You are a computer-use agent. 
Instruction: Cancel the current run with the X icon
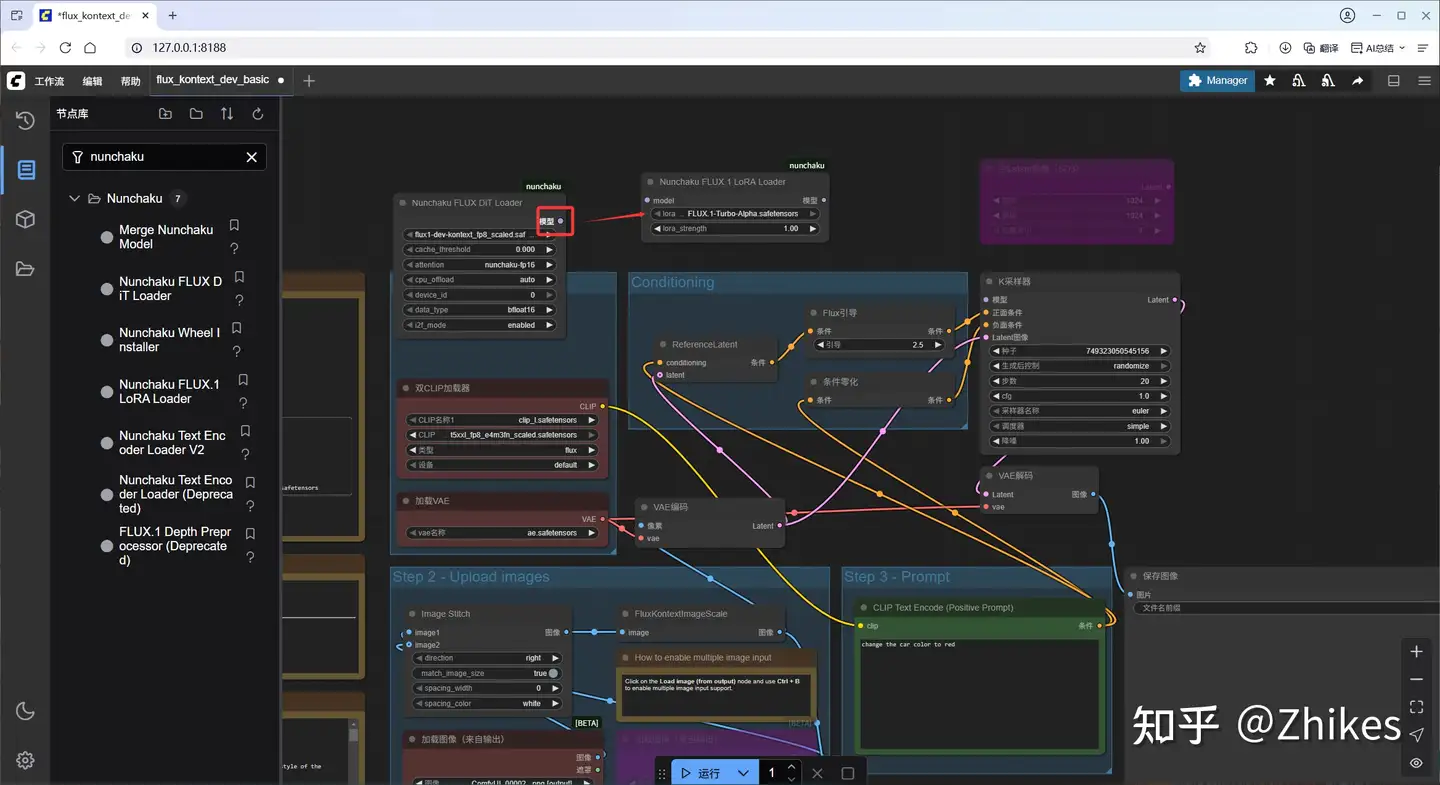817,773
